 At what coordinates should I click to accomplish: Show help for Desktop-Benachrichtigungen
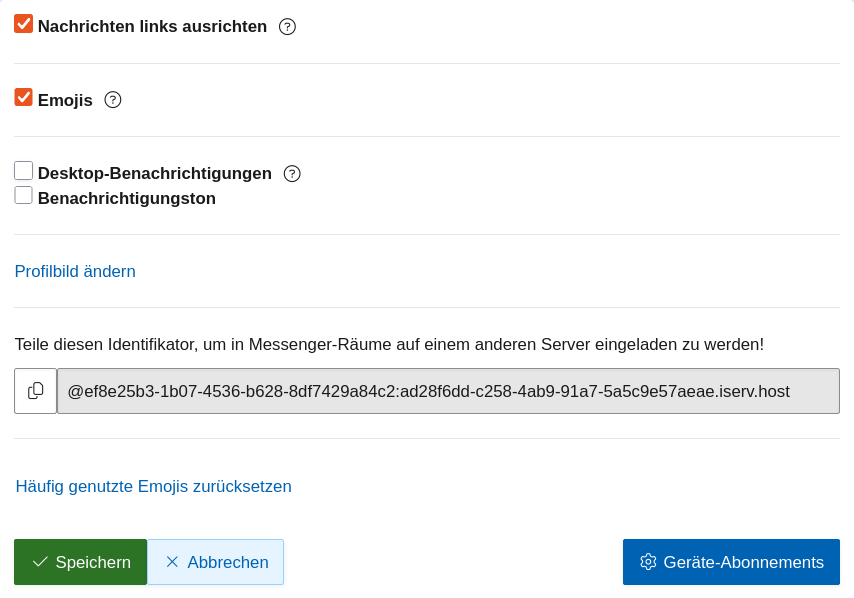[x=292, y=174]
